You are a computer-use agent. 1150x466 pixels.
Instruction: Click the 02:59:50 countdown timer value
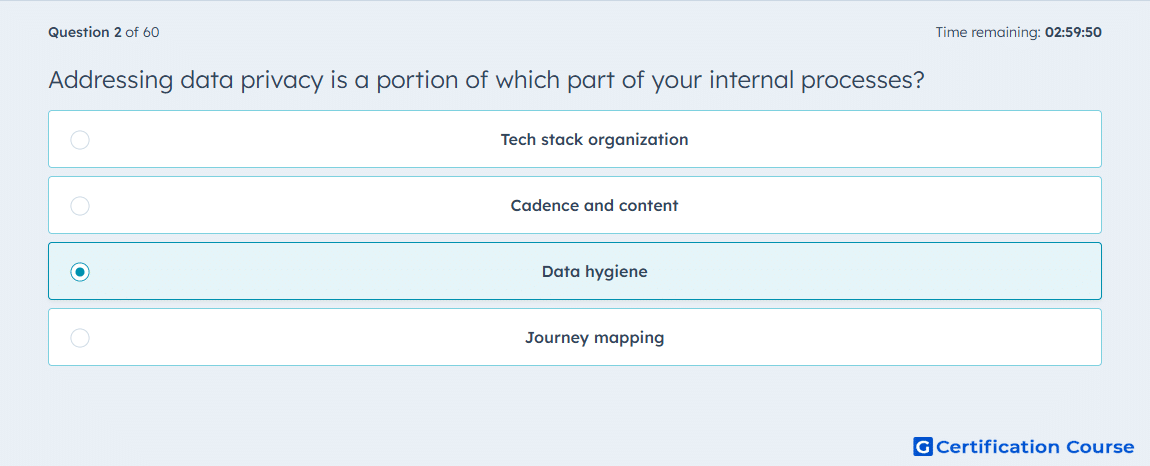(x=1073, y=32)
